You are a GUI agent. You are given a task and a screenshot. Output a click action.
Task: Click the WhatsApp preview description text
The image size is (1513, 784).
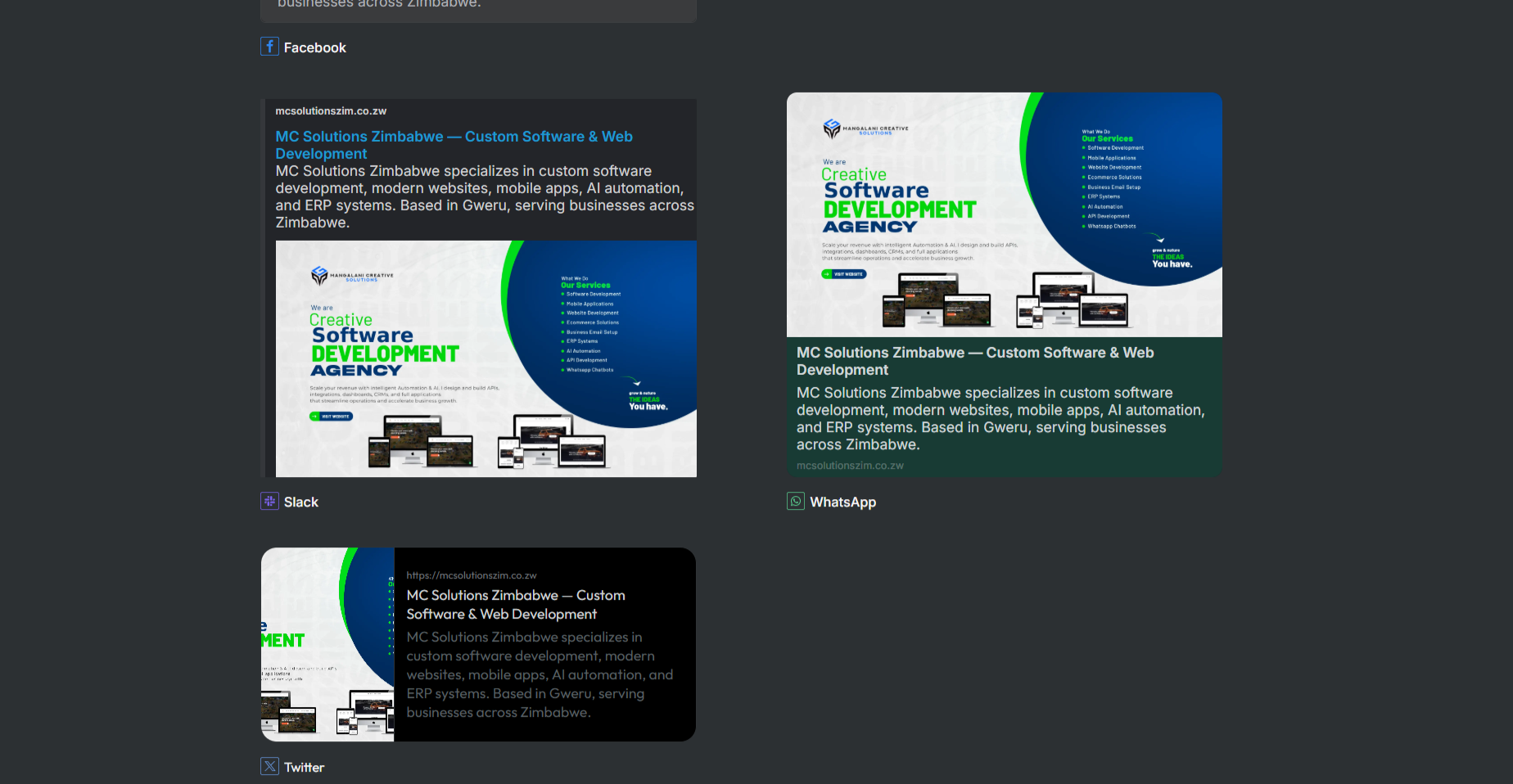pos(1000,418)
